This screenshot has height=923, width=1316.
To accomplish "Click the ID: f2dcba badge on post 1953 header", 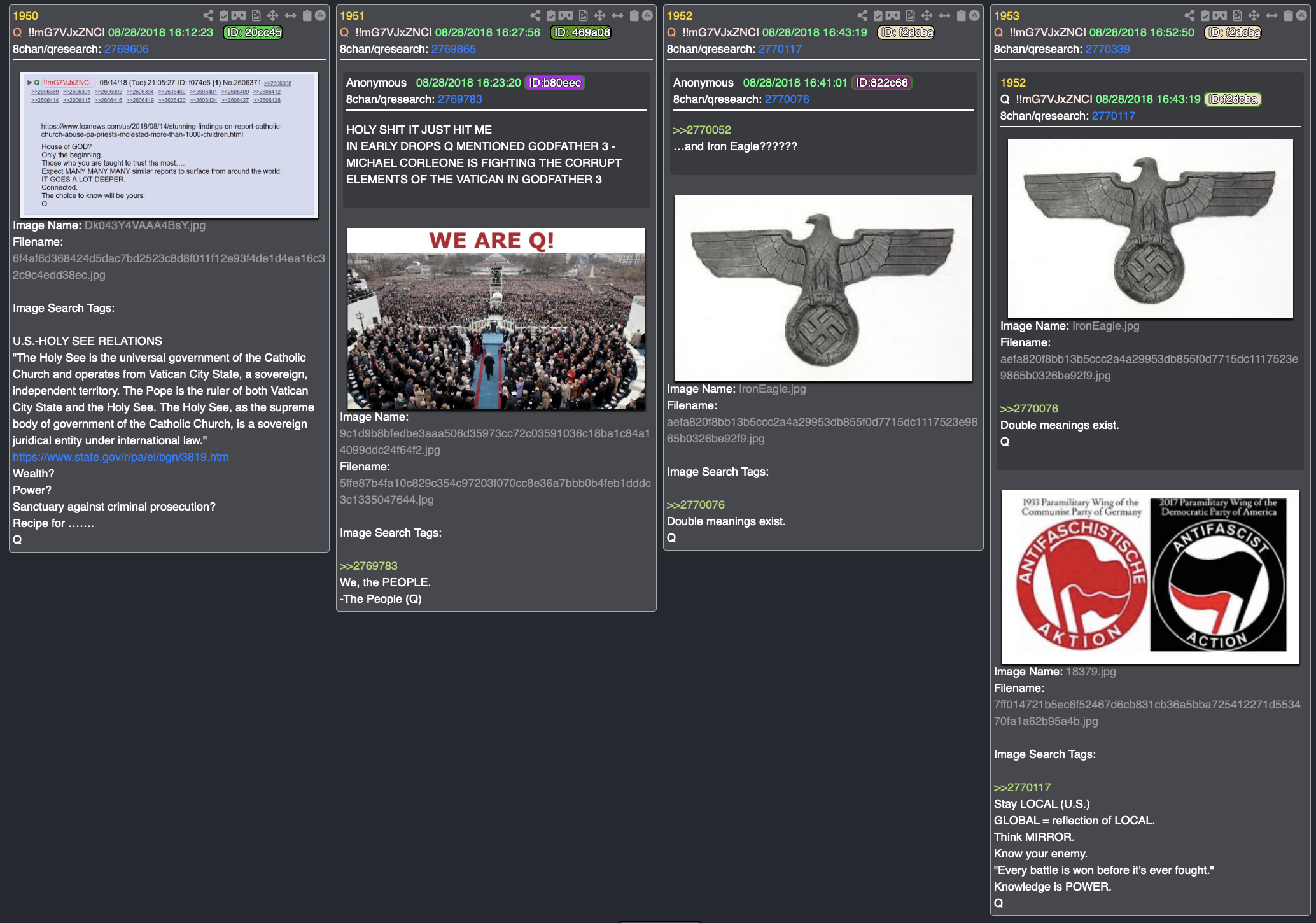I will pos(1233,32).
